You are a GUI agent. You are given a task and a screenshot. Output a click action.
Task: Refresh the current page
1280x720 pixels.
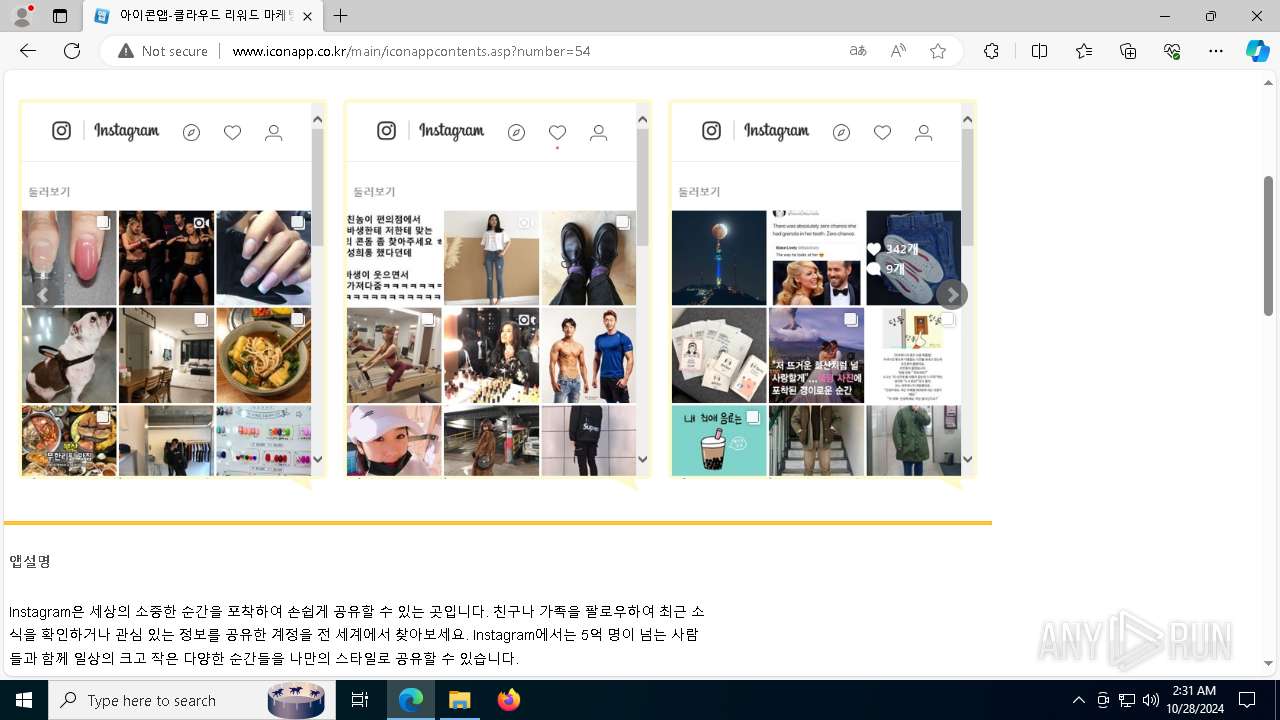pyautogui.click(x=72, y=51)
